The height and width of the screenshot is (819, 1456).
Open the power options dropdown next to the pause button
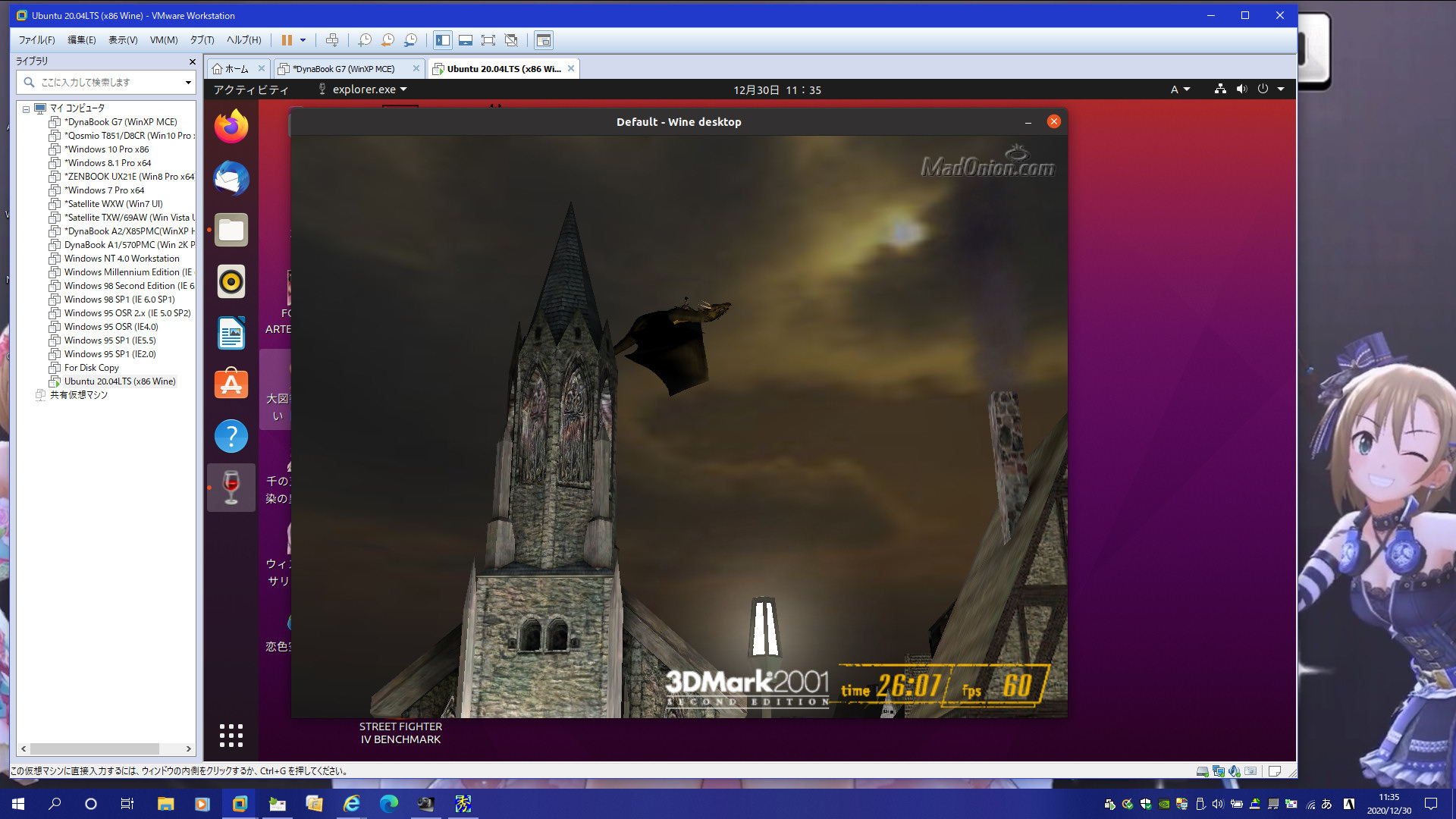[x=303, y=40]
